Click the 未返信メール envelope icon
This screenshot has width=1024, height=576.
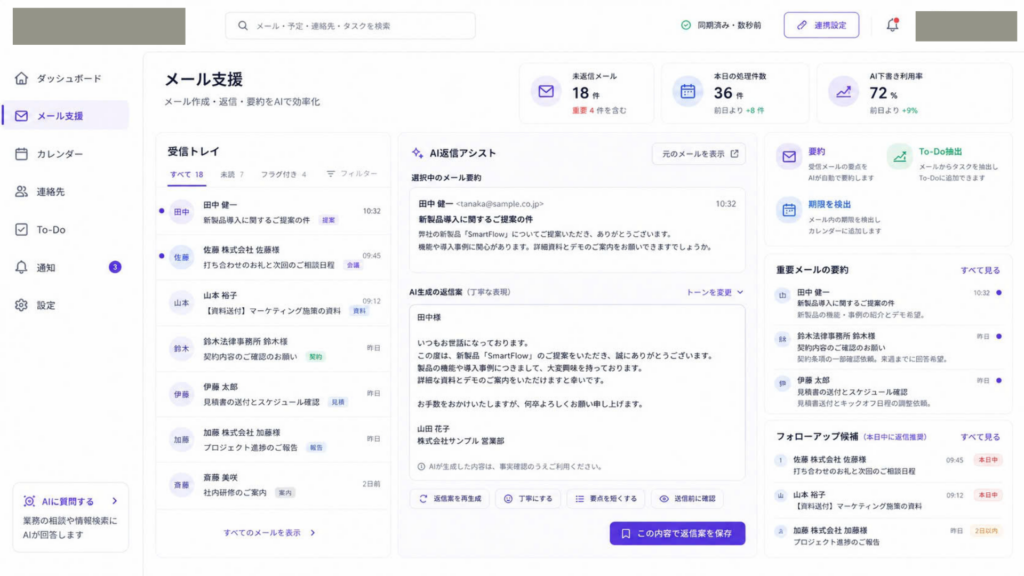546,91
